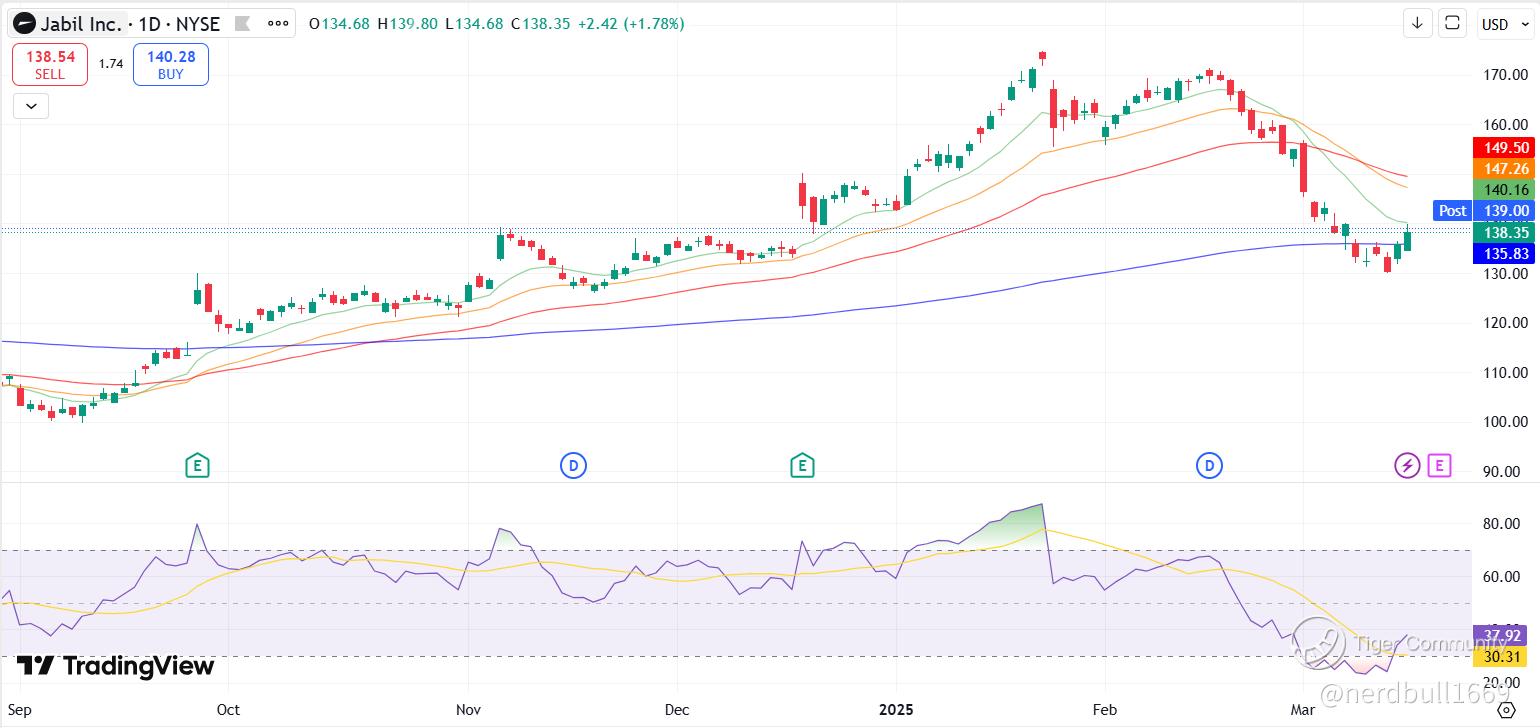Click the BUY 140.28 button

[171, 65]
